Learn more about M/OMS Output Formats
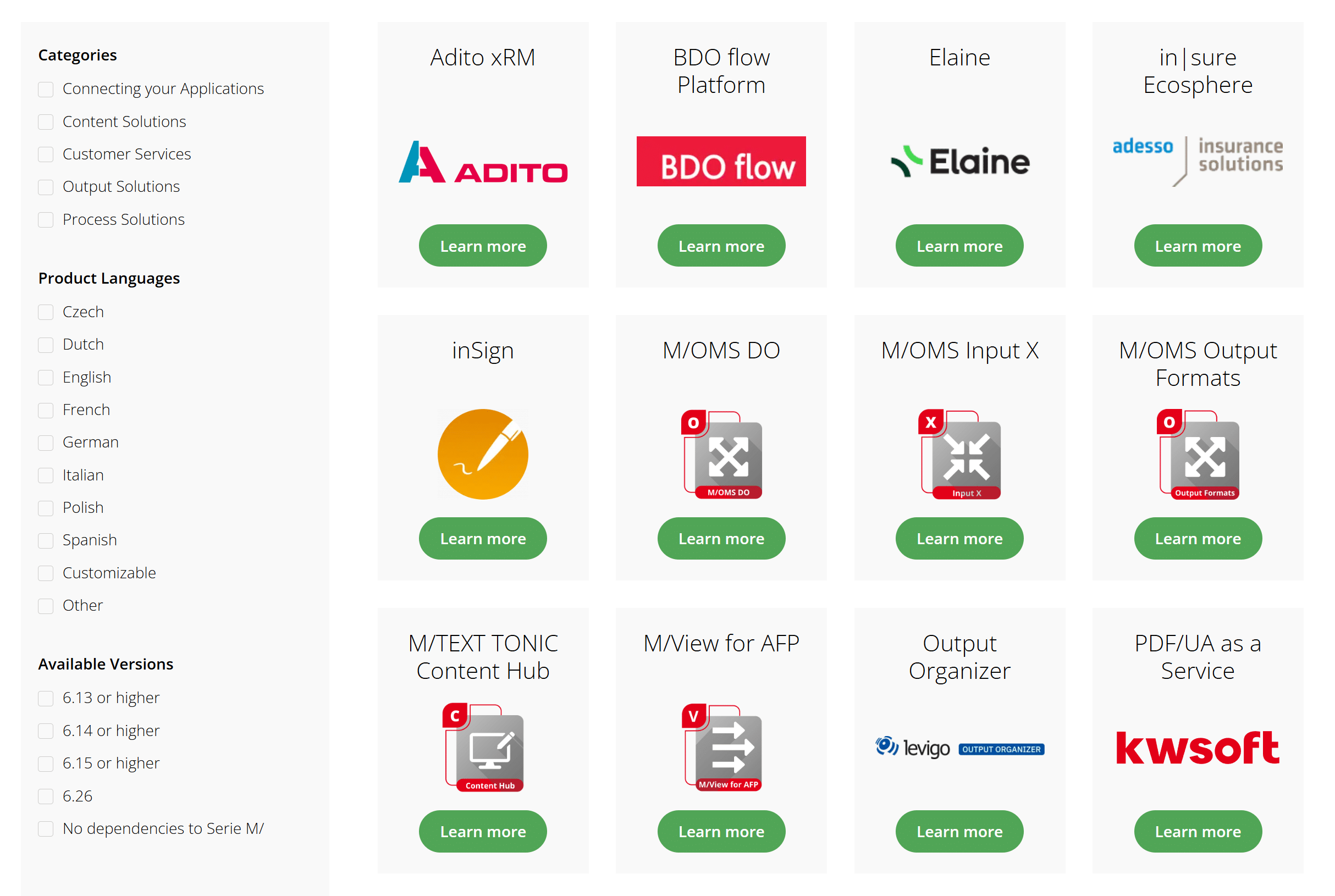Viewport: 1335px width, 896px height. point(1198,538)
